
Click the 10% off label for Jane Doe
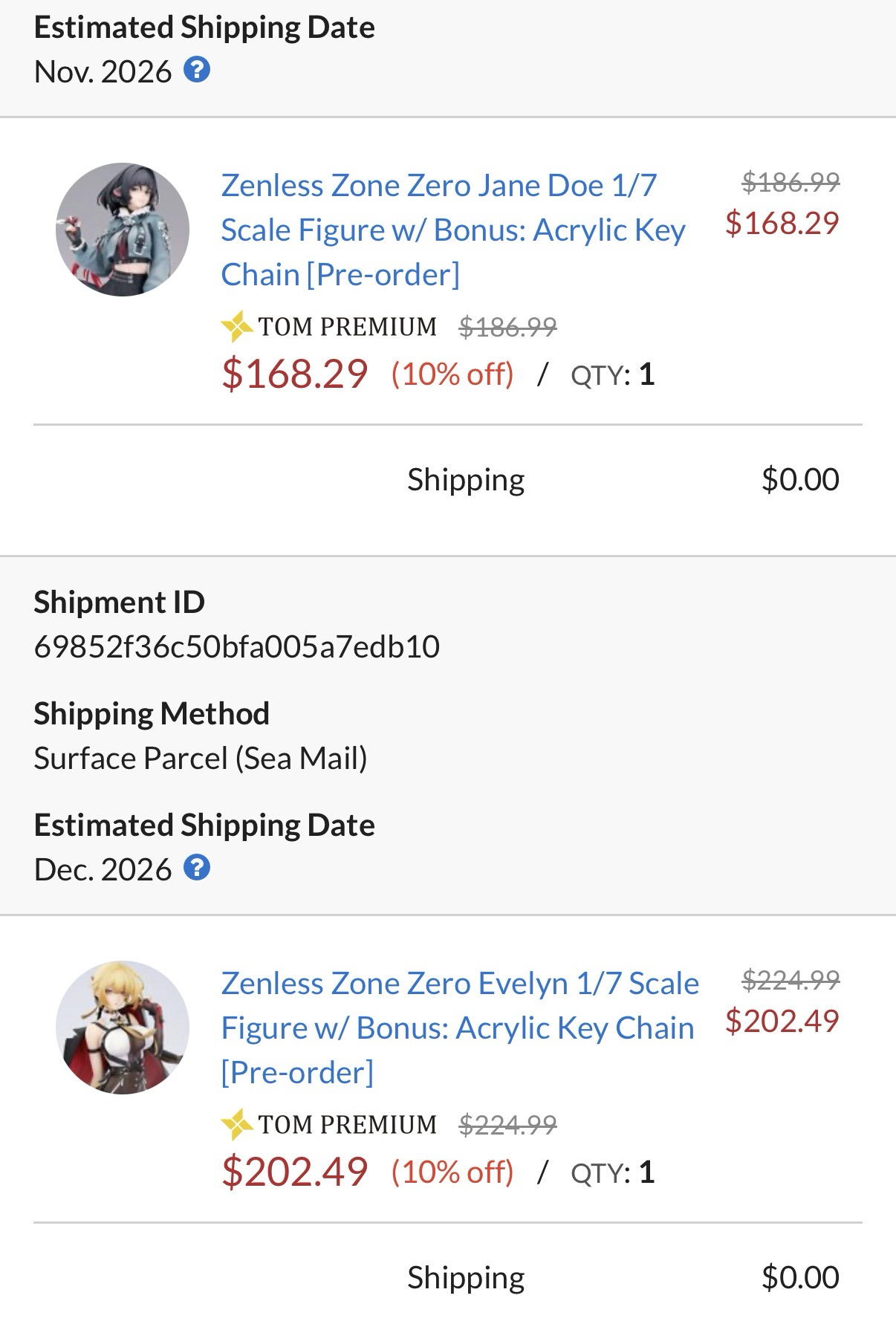click(452, 374)
